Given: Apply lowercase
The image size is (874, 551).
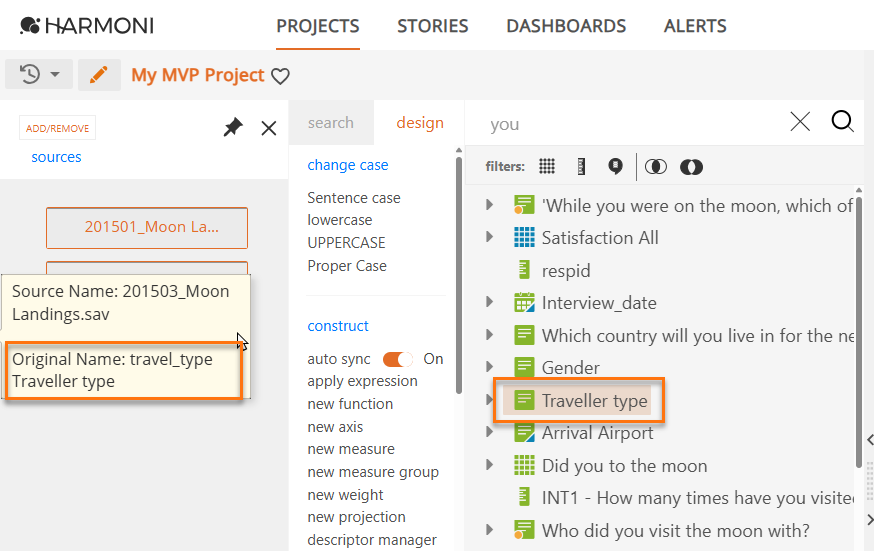Looking at the screenshot, I should tap(339, 220).
